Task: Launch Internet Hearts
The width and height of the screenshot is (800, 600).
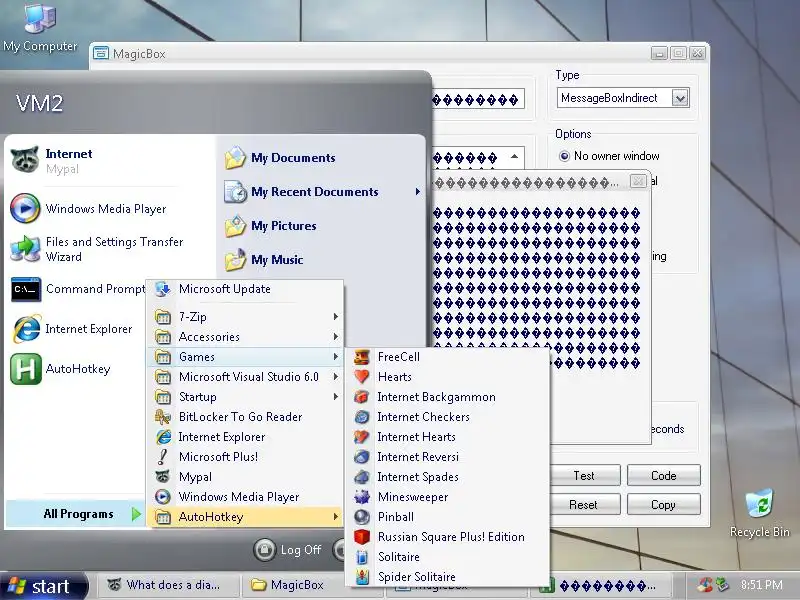Action: pos(447,437)
